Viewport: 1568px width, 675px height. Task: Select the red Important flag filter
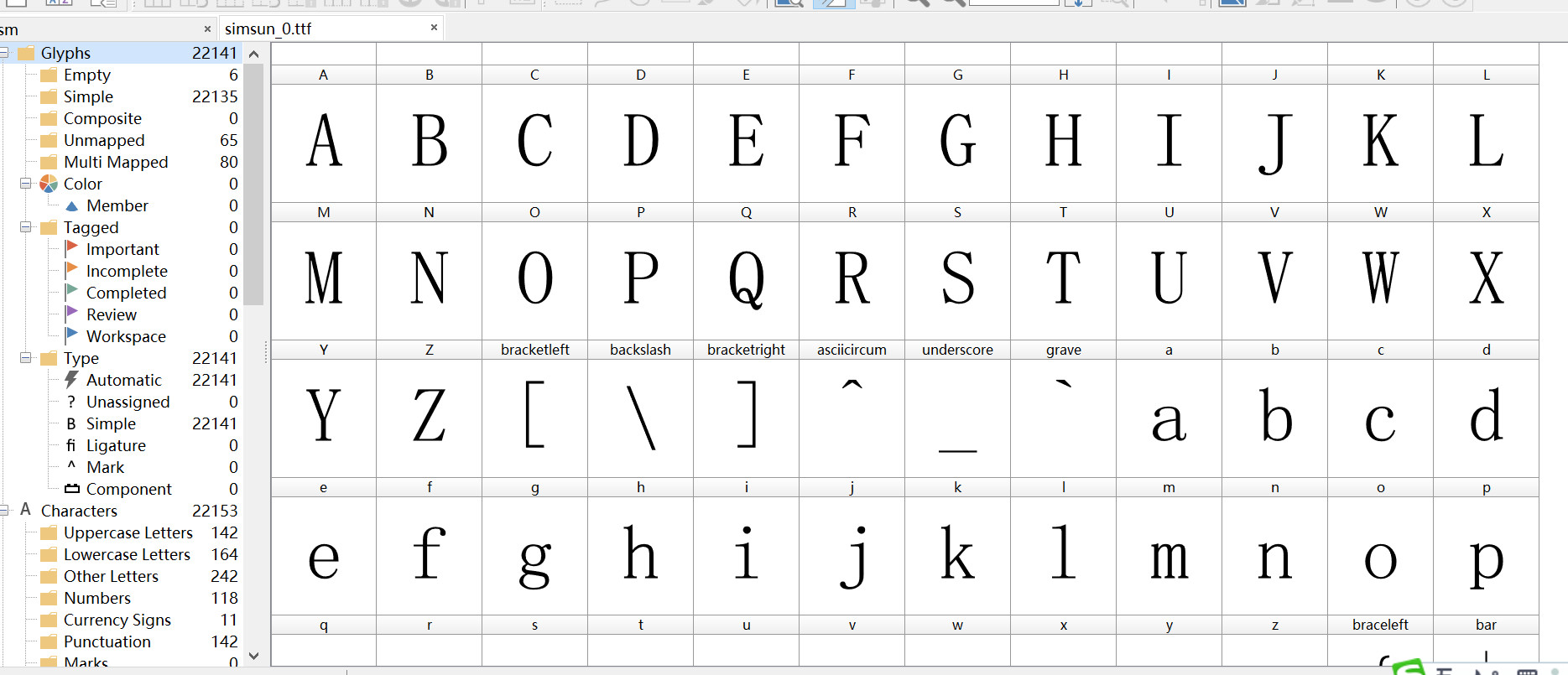[x=122, y=249]
